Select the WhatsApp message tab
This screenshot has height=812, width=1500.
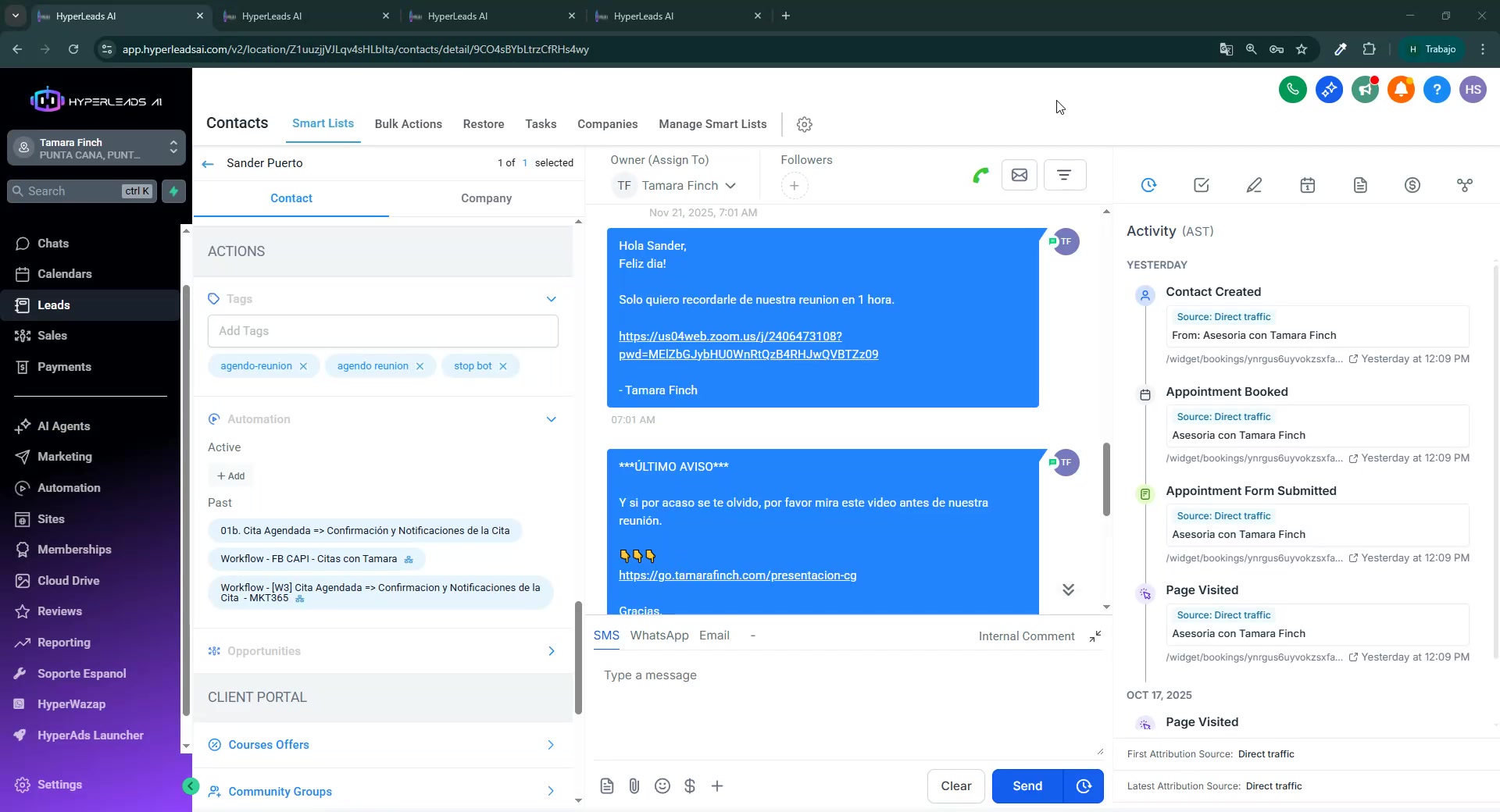tap(659, 636)
